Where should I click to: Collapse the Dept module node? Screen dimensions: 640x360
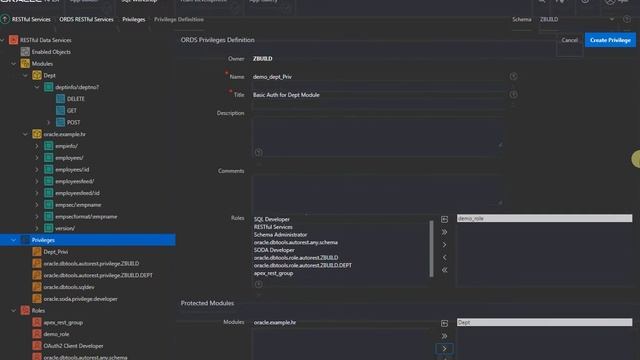tap(25, 76)
